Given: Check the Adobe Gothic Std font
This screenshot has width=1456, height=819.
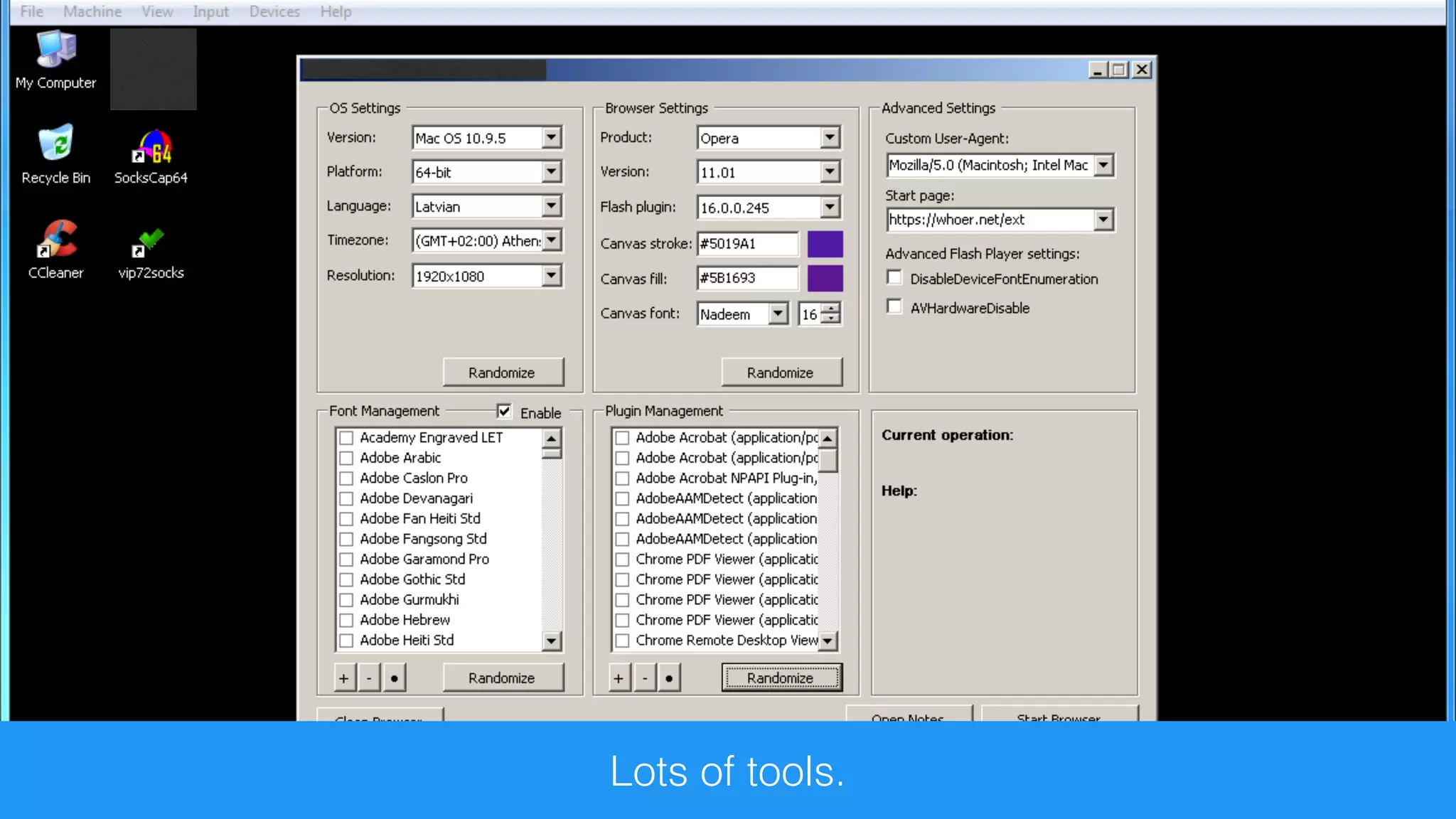Looking at the screenshot, I should [x=346, y=580].
